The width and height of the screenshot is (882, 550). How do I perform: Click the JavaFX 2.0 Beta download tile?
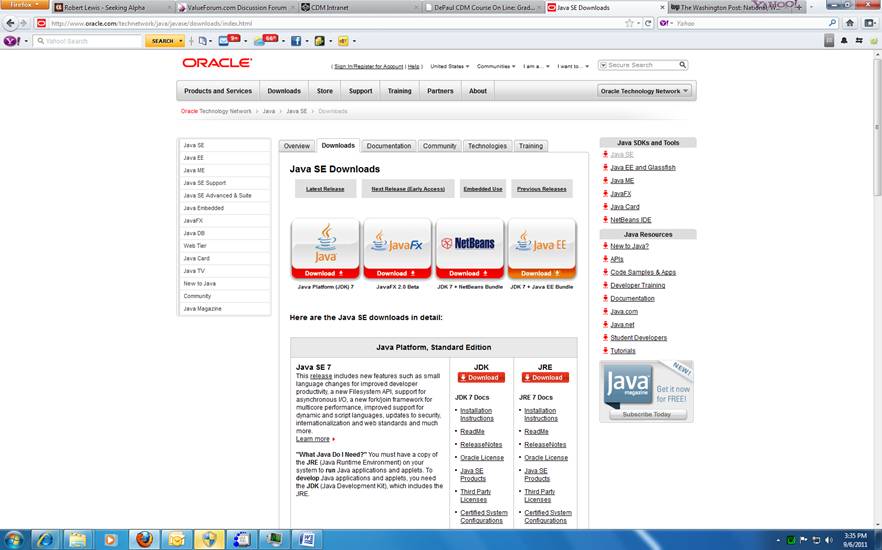pos(397,249)
